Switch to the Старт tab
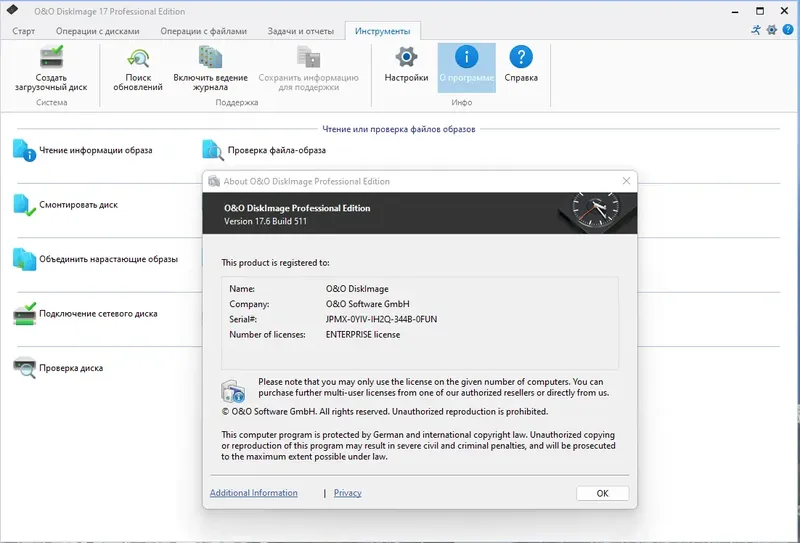 tap(23, 31)
